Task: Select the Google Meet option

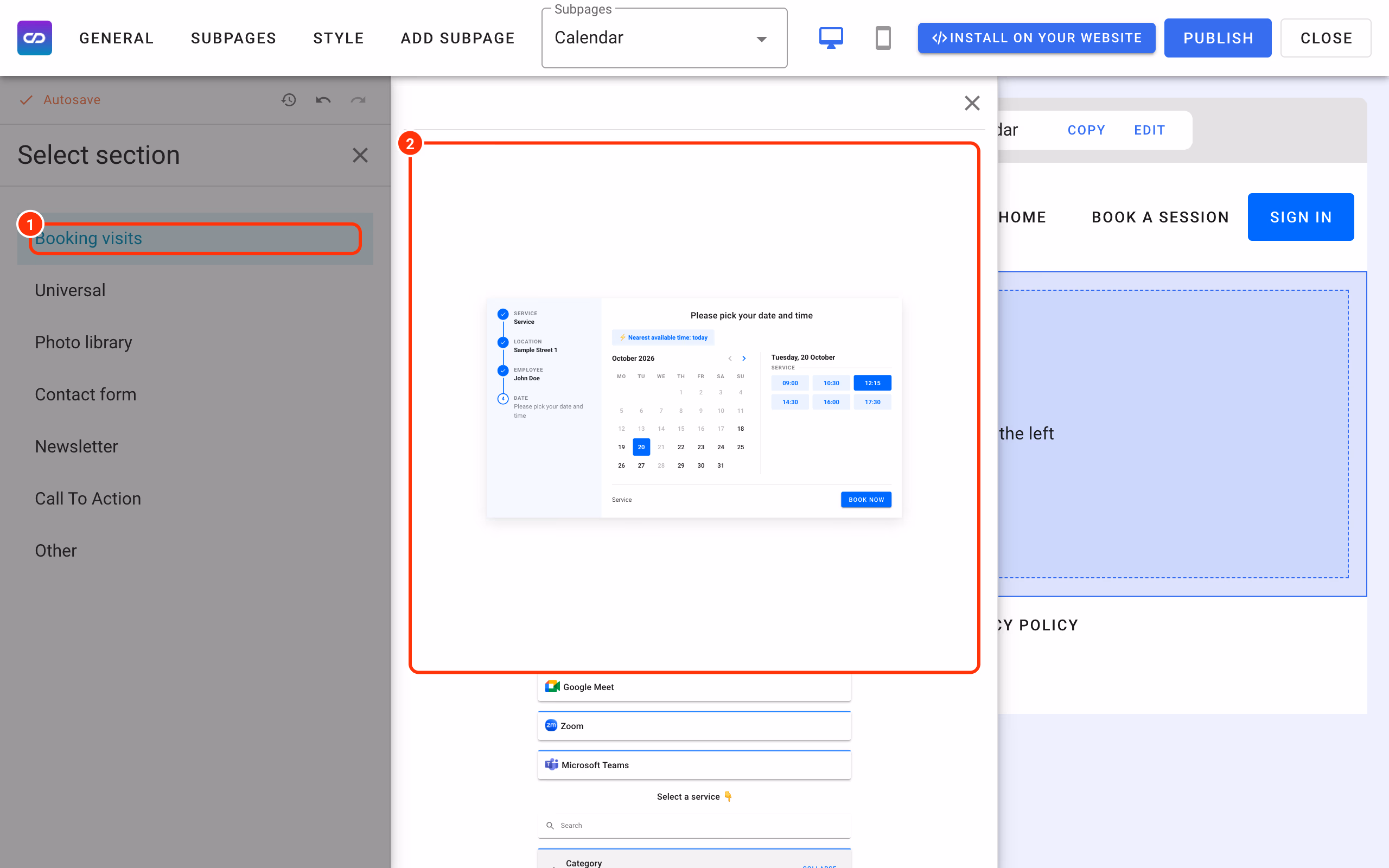Action: (694, 687)
